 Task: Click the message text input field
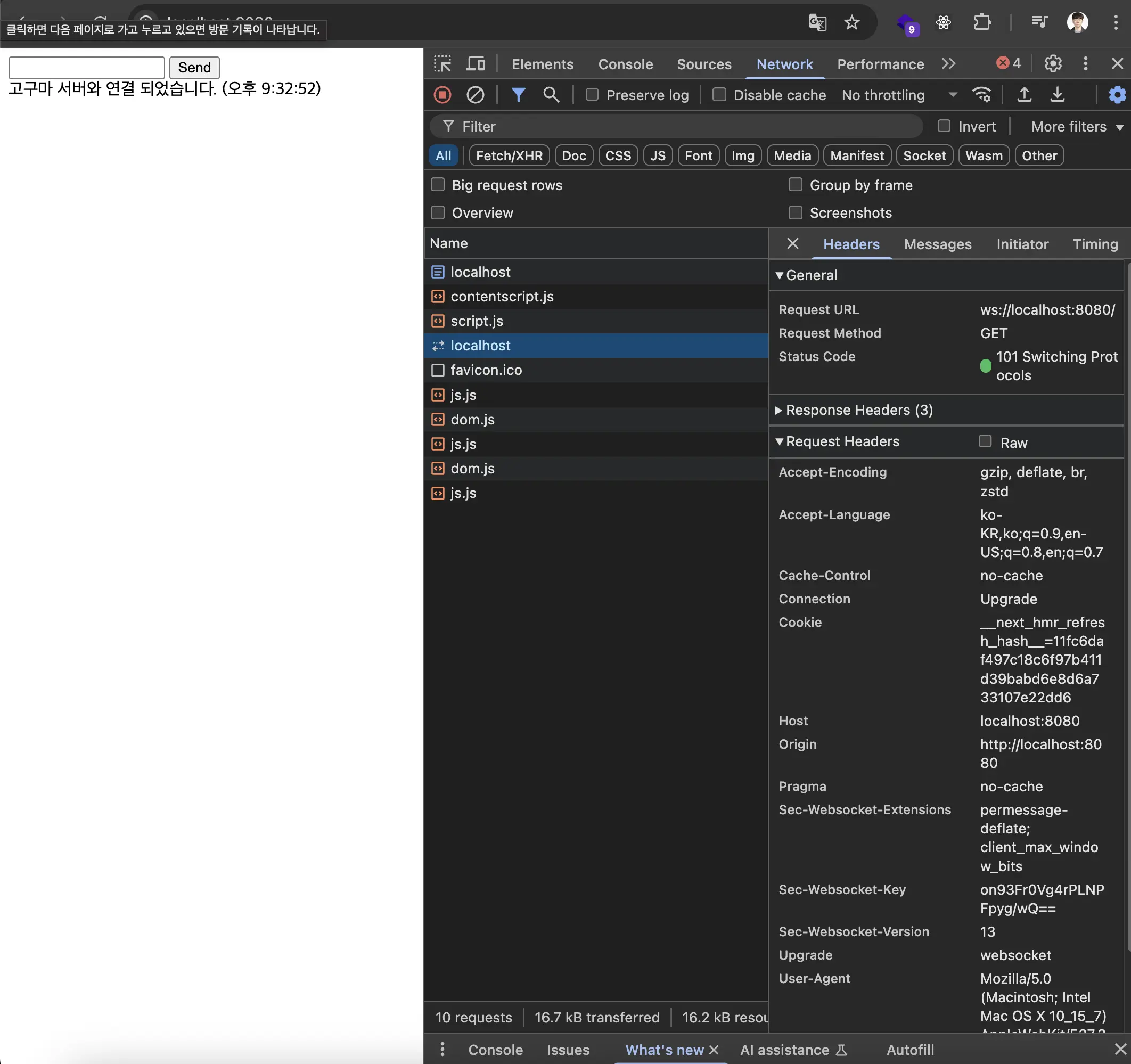point(86,68)
